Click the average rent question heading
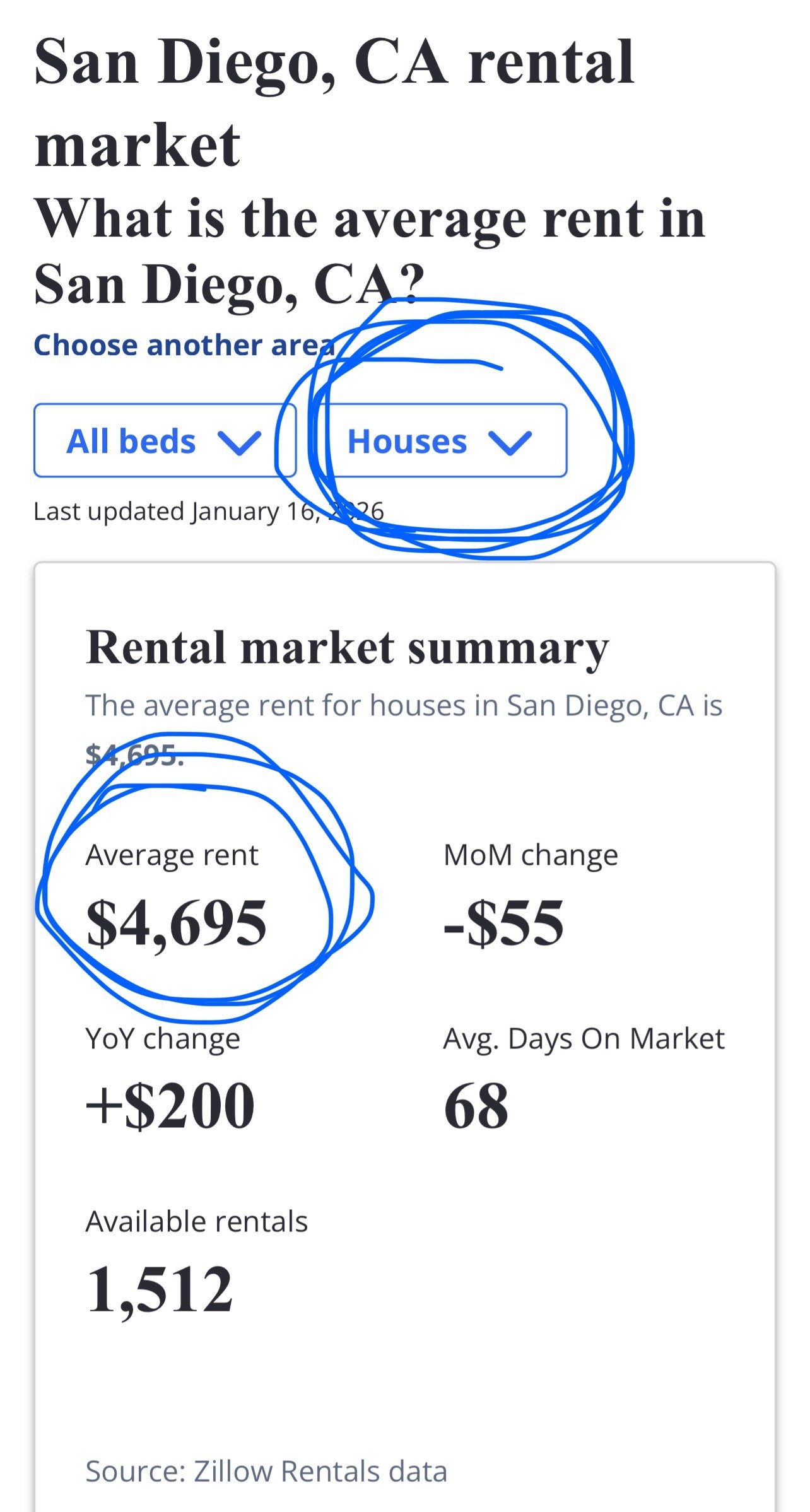Image resolution: width=810 pixels, height=1512 pixels. pyautogui.click(x=370, y=251)
